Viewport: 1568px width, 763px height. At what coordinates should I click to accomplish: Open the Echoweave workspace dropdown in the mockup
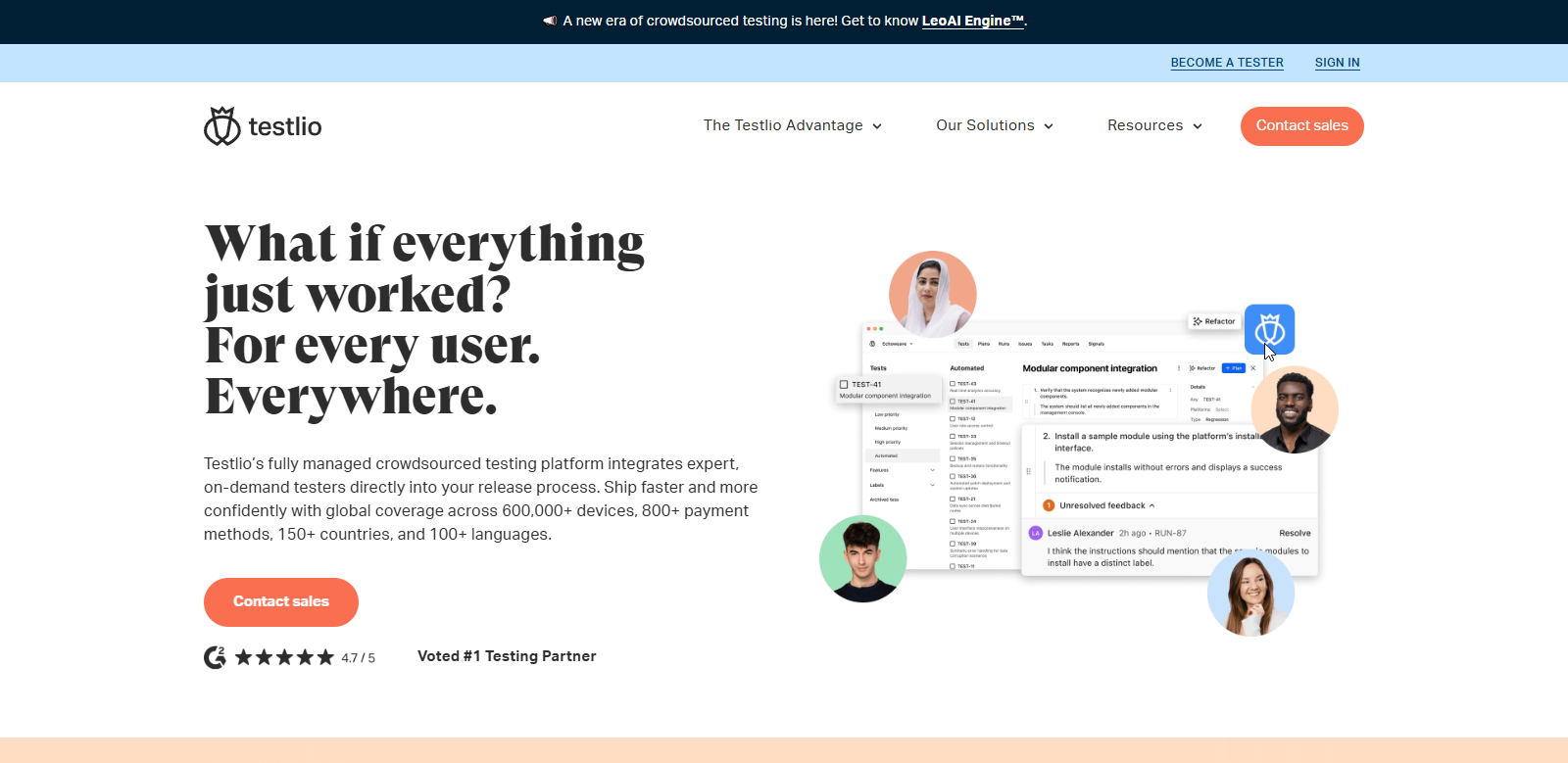pyautogui.click(x=897, y=344)
